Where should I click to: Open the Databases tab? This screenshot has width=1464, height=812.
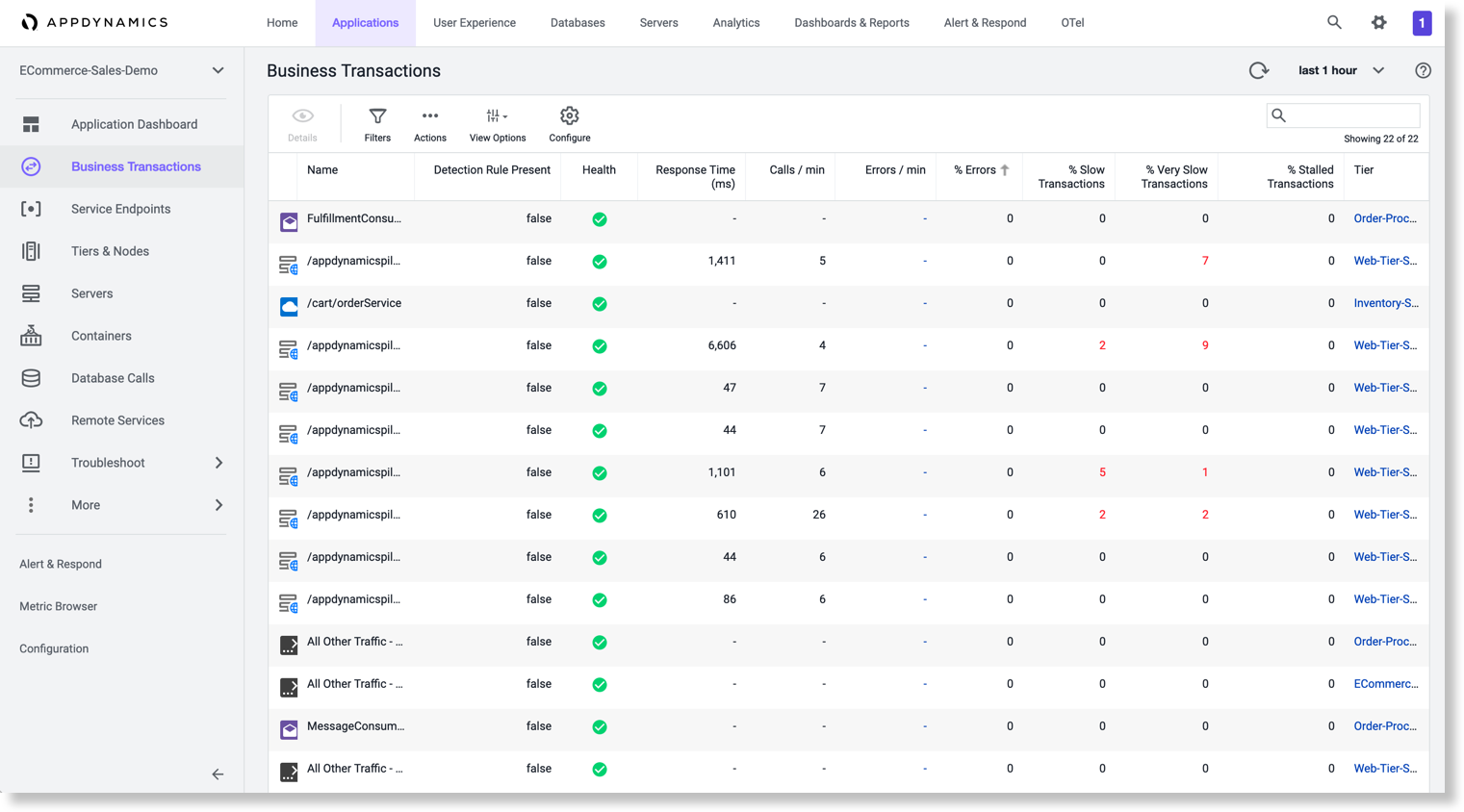click(578, 22)
